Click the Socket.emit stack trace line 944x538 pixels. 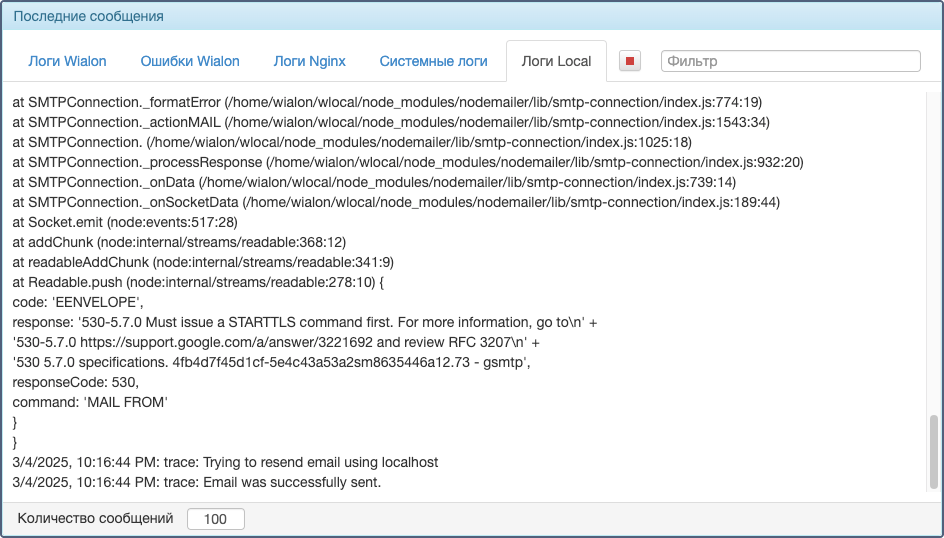pyautogui.click(x=125, y=222)
